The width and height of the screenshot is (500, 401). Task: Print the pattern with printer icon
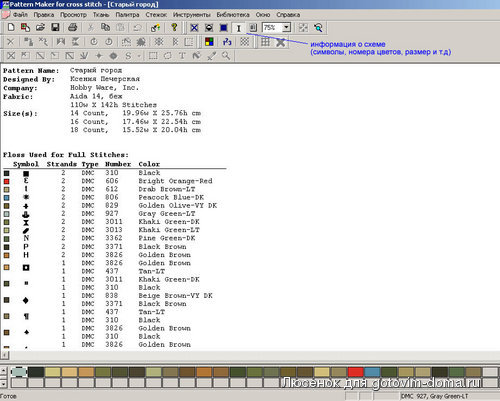click(x=73, y=28)
